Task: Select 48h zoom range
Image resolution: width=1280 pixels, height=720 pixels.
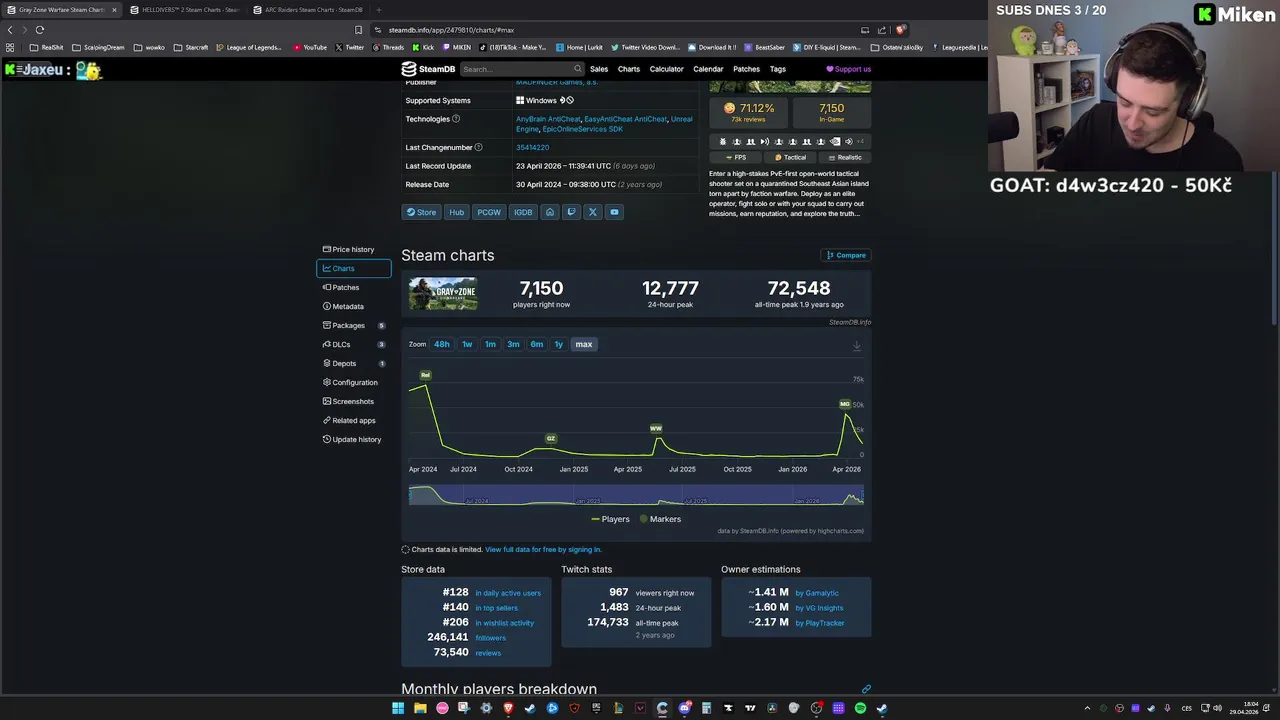Action: pyautogui.click(x=441, y=344)
